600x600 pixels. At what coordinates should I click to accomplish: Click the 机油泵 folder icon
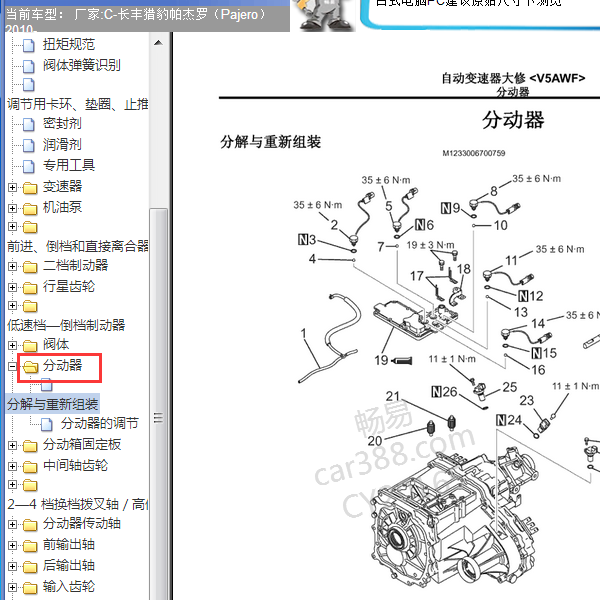[30, 209]
